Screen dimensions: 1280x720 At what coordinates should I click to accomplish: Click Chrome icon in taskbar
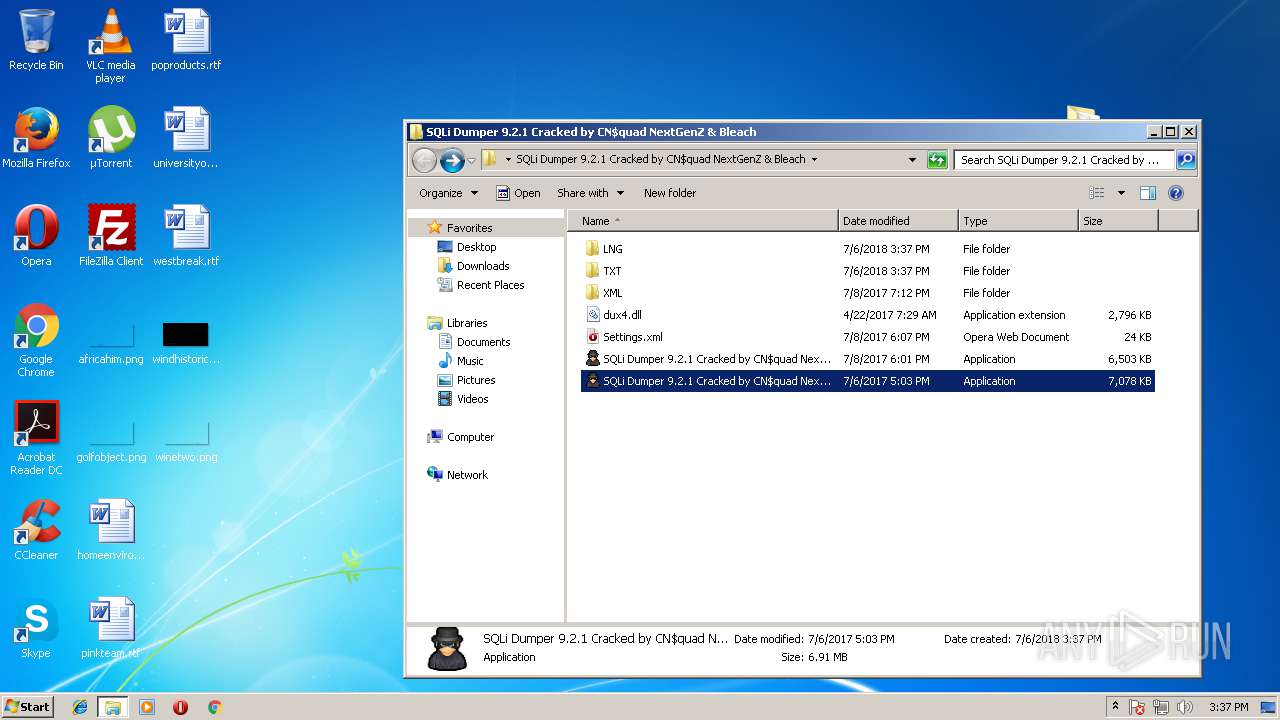pyautogui.click(x=214, y=707)
